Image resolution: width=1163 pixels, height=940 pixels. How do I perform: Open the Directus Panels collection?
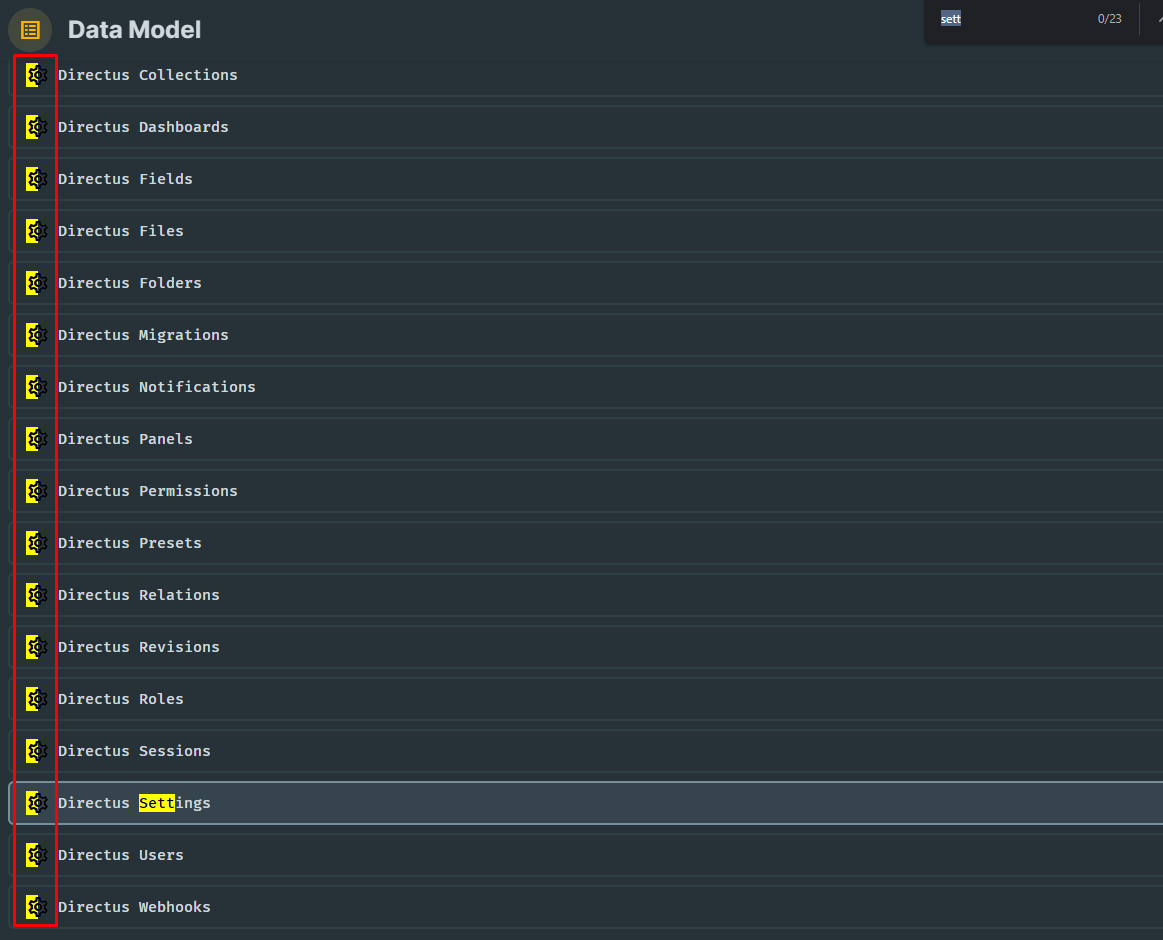click(x=586, y=438)
